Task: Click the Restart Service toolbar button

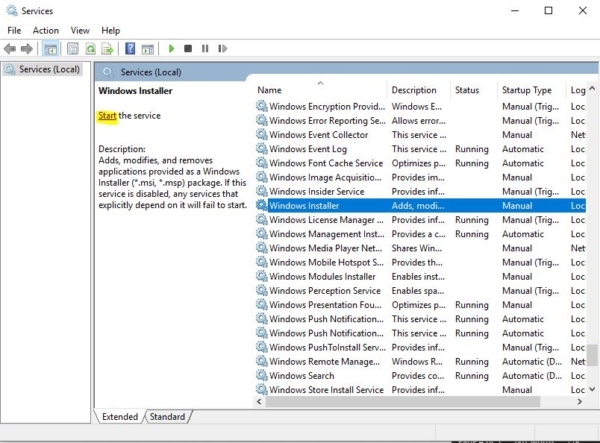Action: (222, 49)
